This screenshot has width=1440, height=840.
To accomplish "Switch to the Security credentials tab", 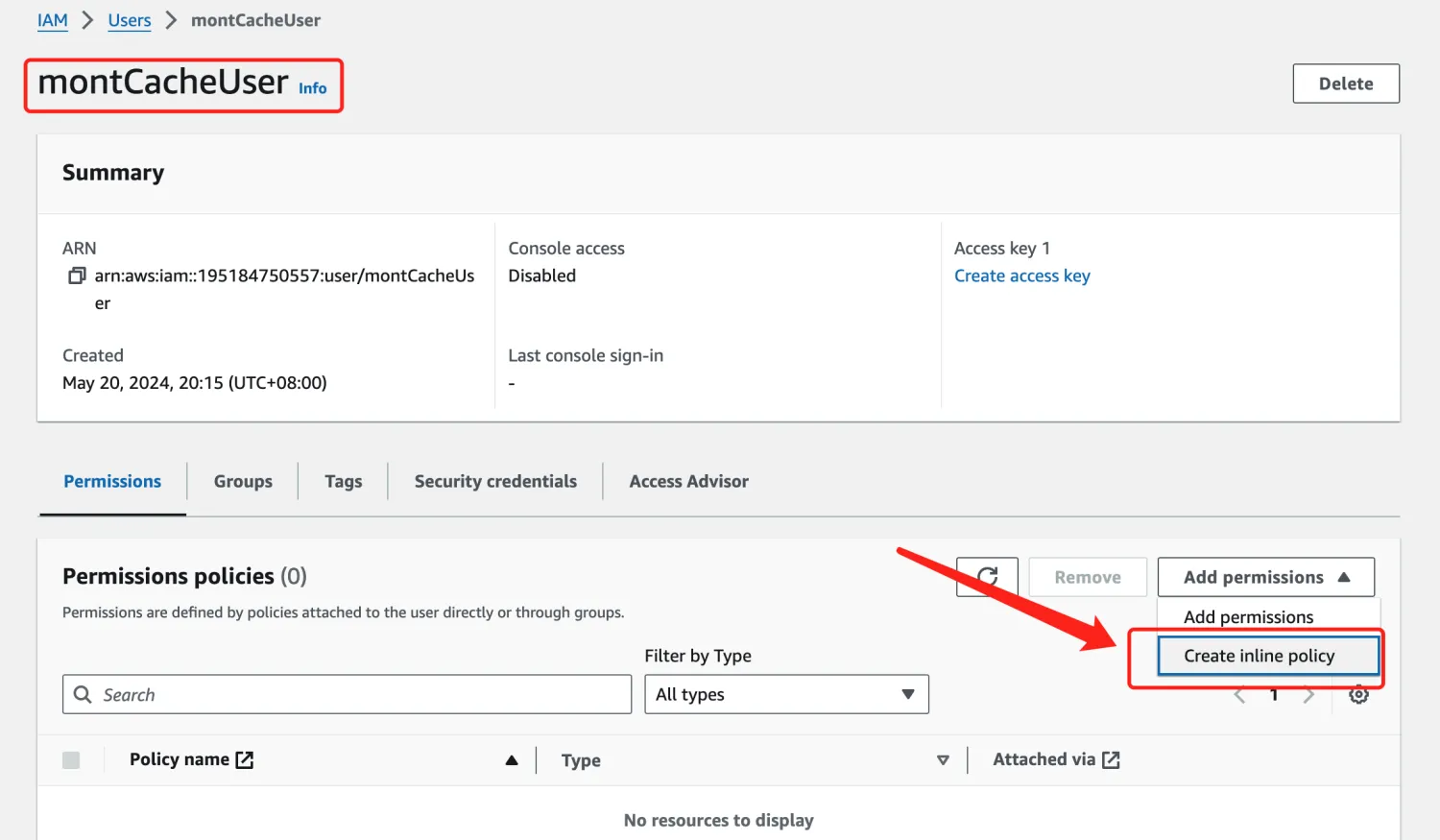I will 495,481.
